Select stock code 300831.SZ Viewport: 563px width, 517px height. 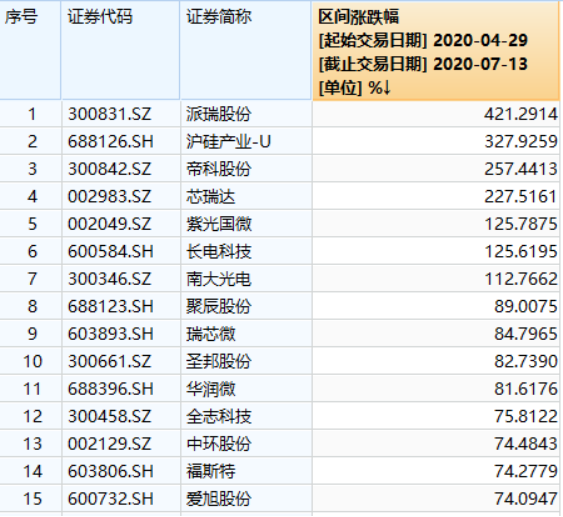[x=110, y=115]
